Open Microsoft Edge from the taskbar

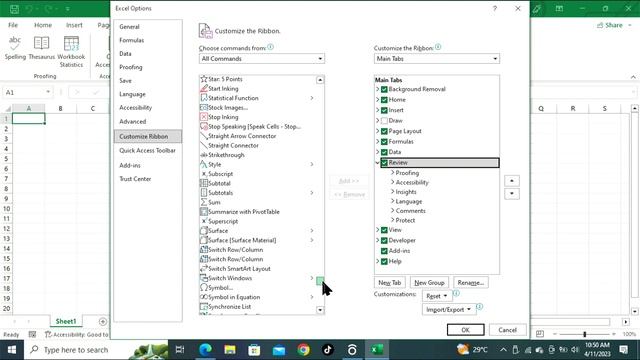tap(205, 350)
